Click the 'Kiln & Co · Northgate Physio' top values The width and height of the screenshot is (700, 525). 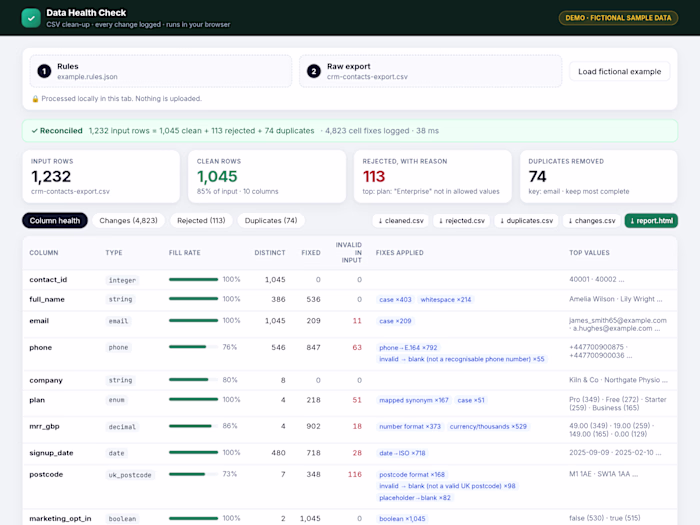point(618,380)
